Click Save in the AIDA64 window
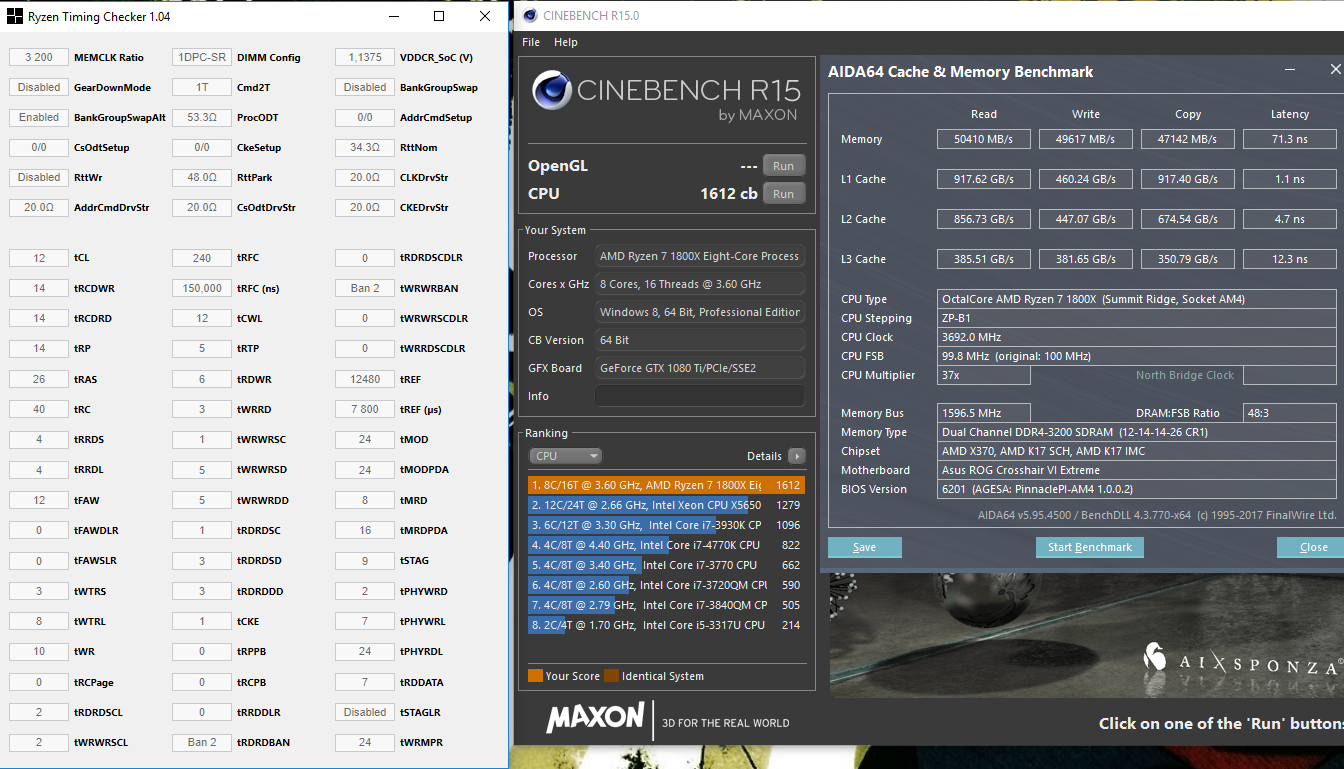The image size is (1344, 769). (x=865, y=547)
